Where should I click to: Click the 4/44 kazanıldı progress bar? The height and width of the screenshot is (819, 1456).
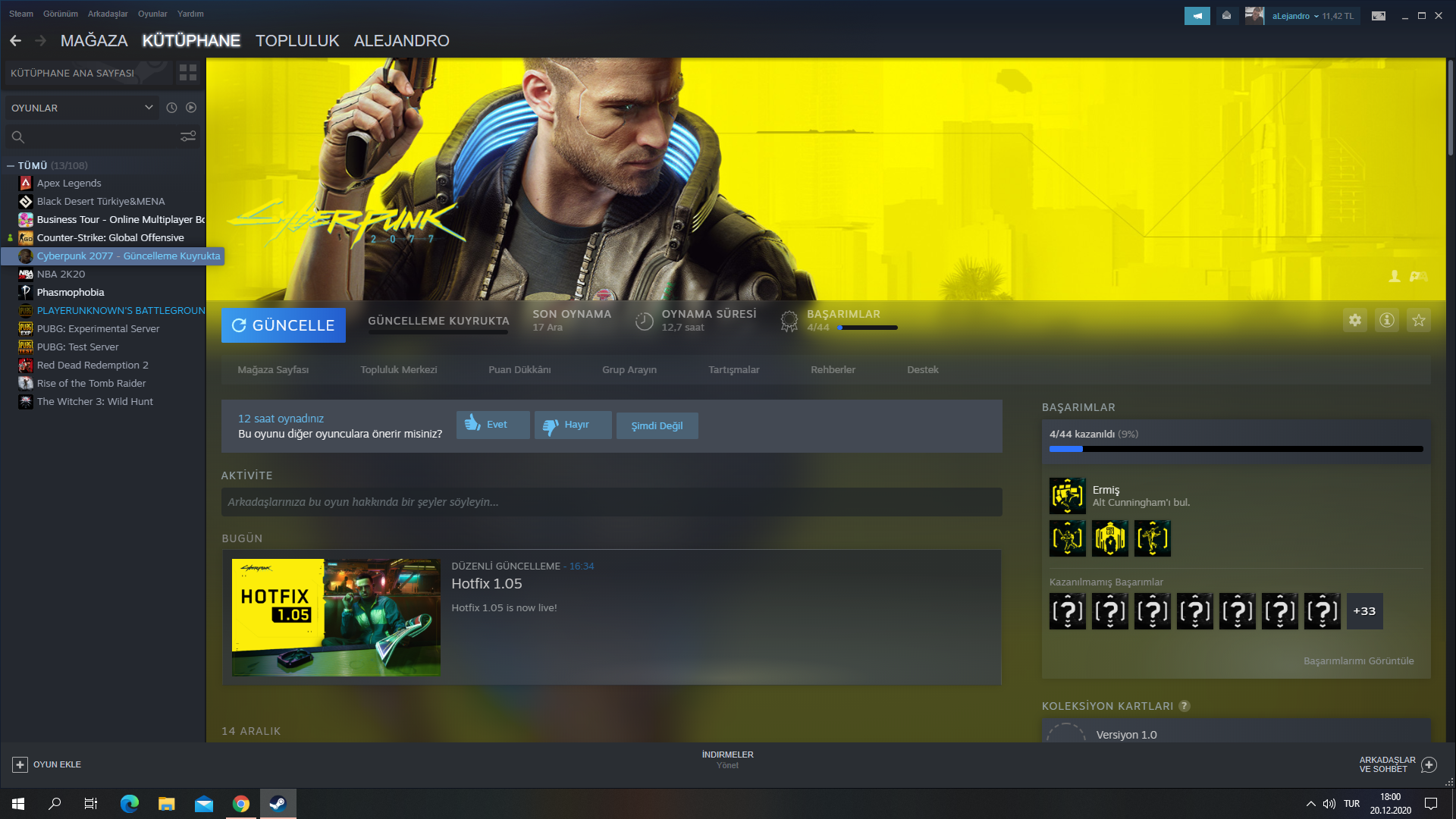click(x=1236, y=449)
